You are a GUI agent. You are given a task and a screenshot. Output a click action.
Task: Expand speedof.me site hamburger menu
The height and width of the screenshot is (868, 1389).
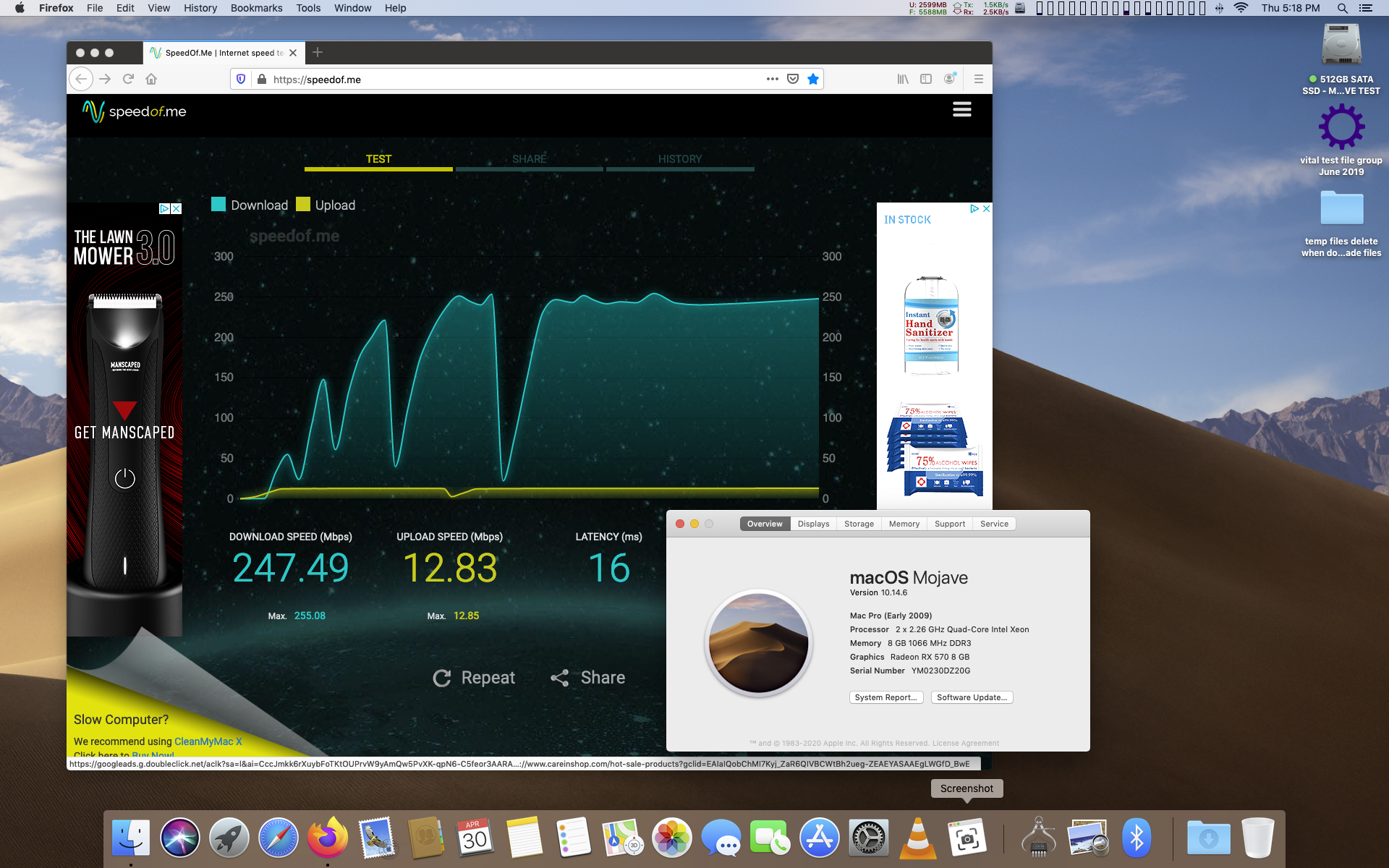[961, 109]
